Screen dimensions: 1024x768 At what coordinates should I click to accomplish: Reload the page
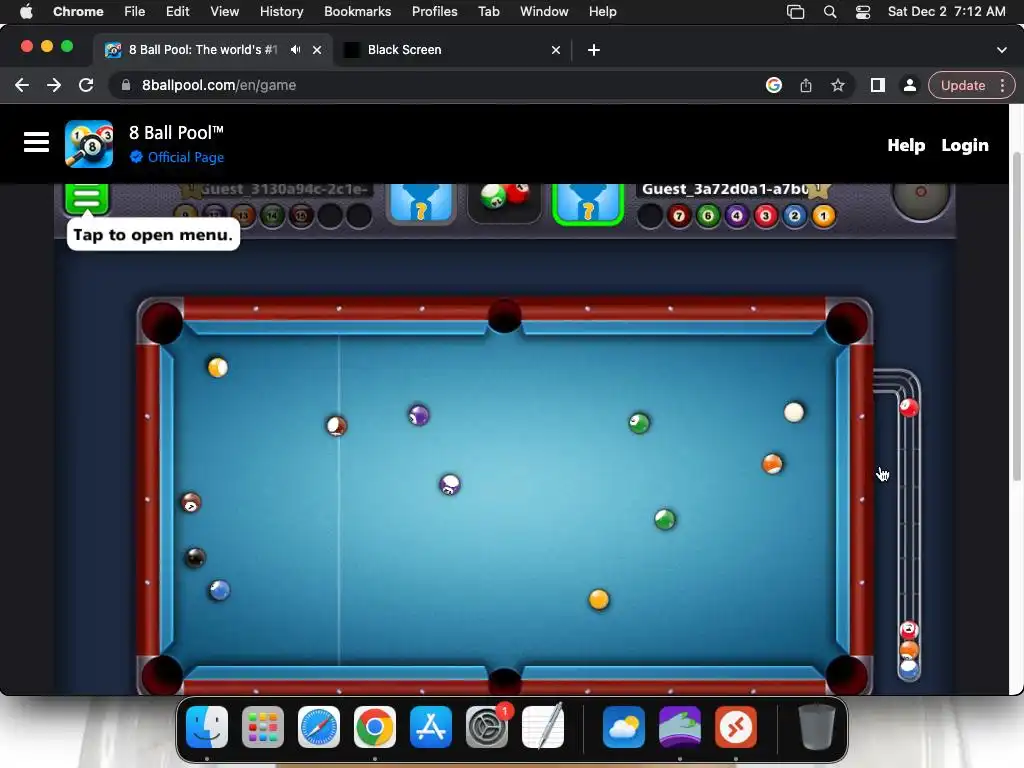coord(86,85)
